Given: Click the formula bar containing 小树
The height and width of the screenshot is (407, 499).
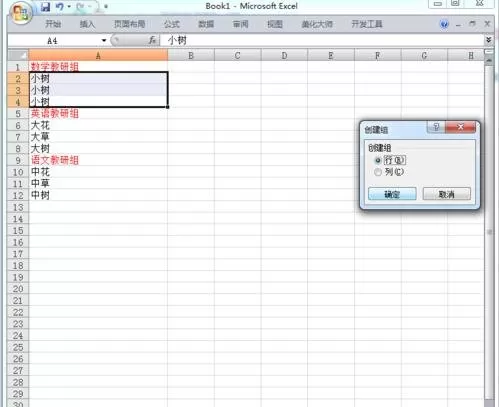Looking at the screenshot, I should 322,41.
